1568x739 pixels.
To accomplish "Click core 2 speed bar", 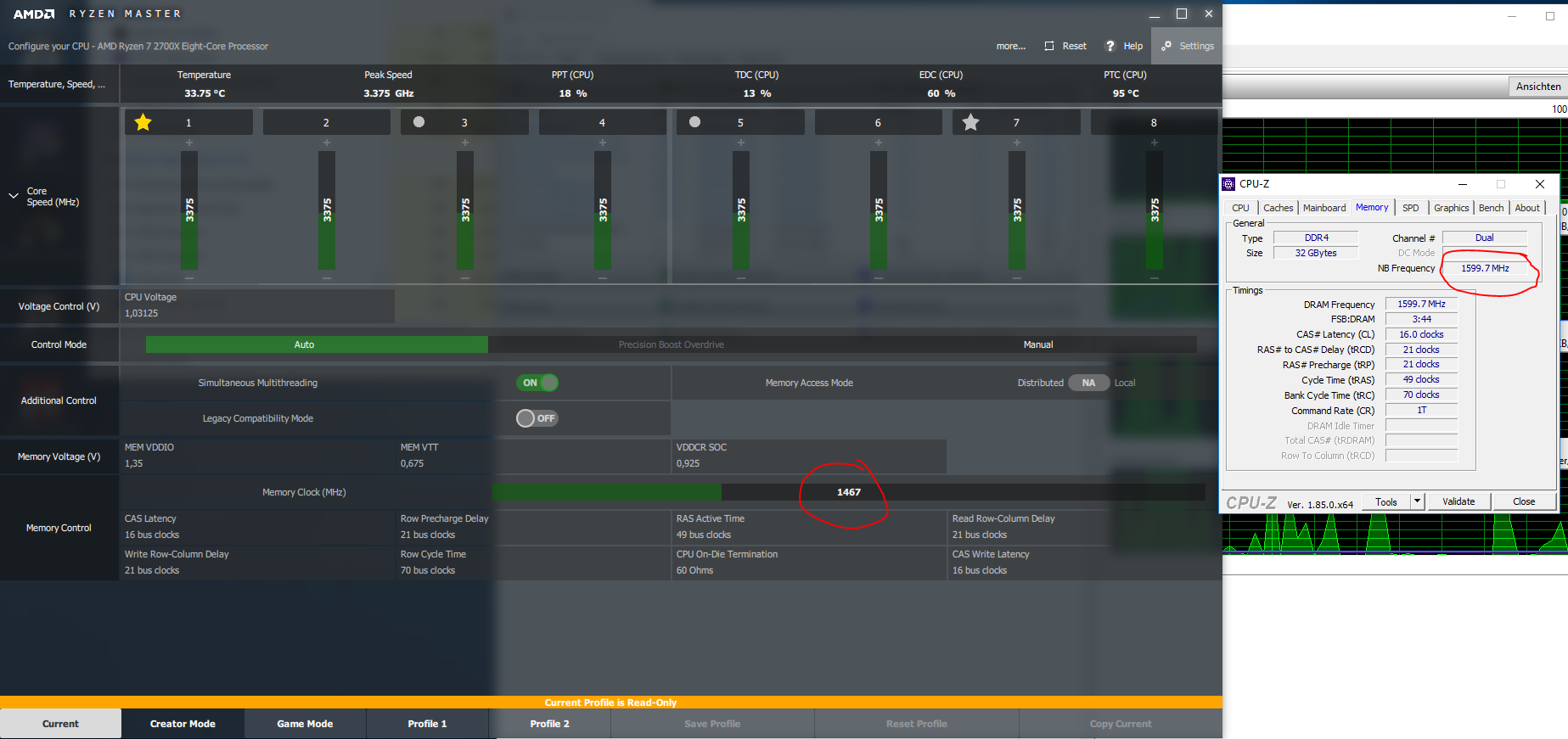I will click(x=326, y=210).
